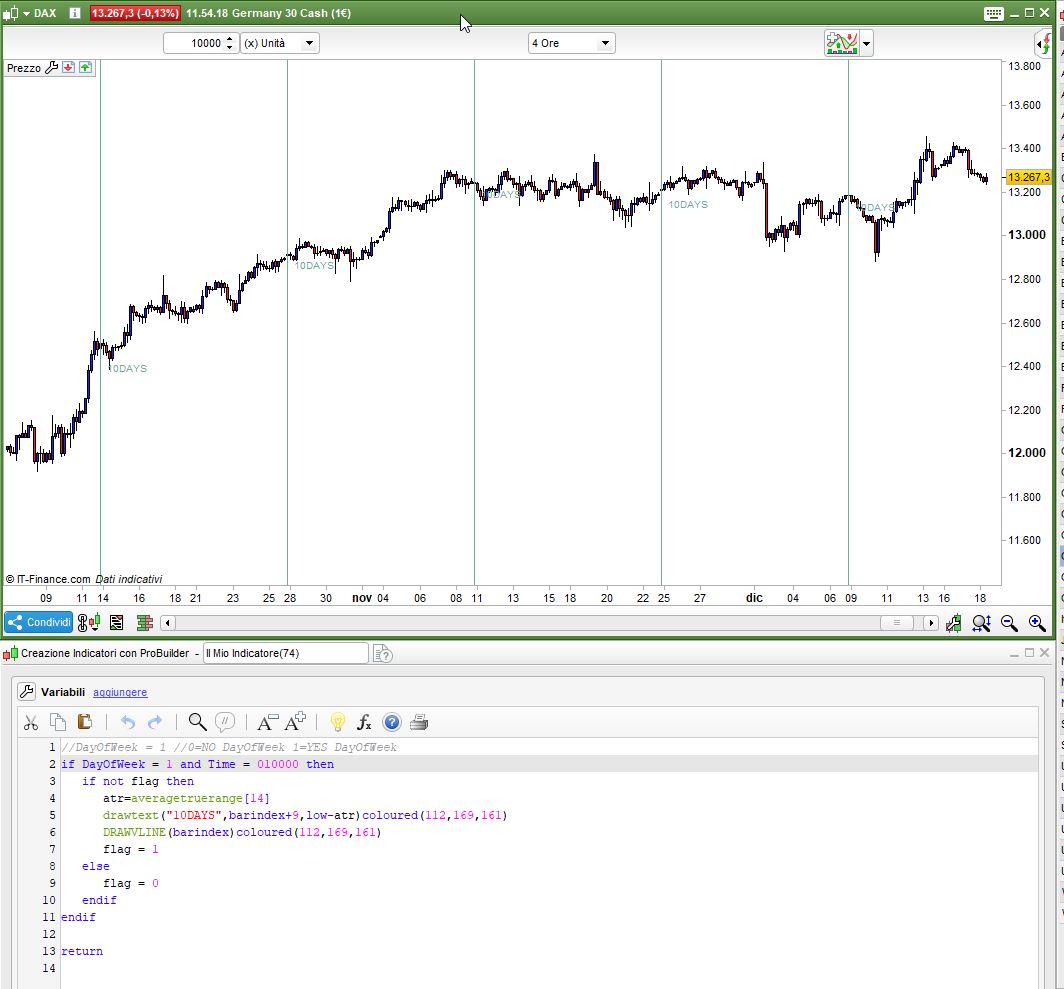This screenshot has width=1064, height=989.
Task: Open the blue question mark help
Action: pos(392,722)
